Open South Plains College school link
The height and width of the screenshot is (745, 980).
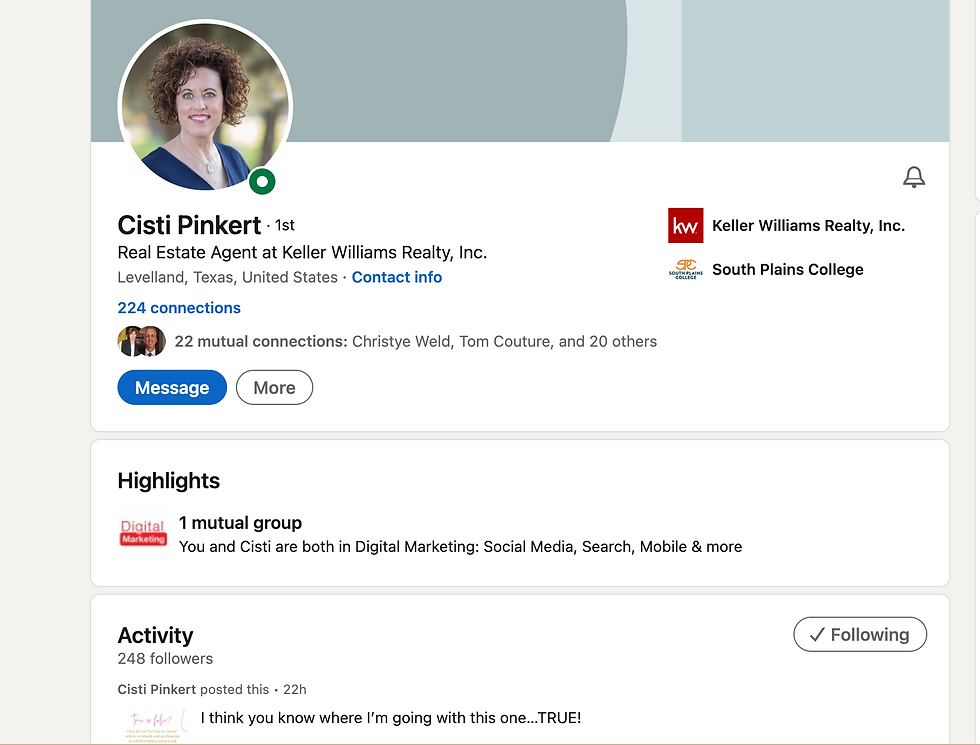click(x=788, y=269)
